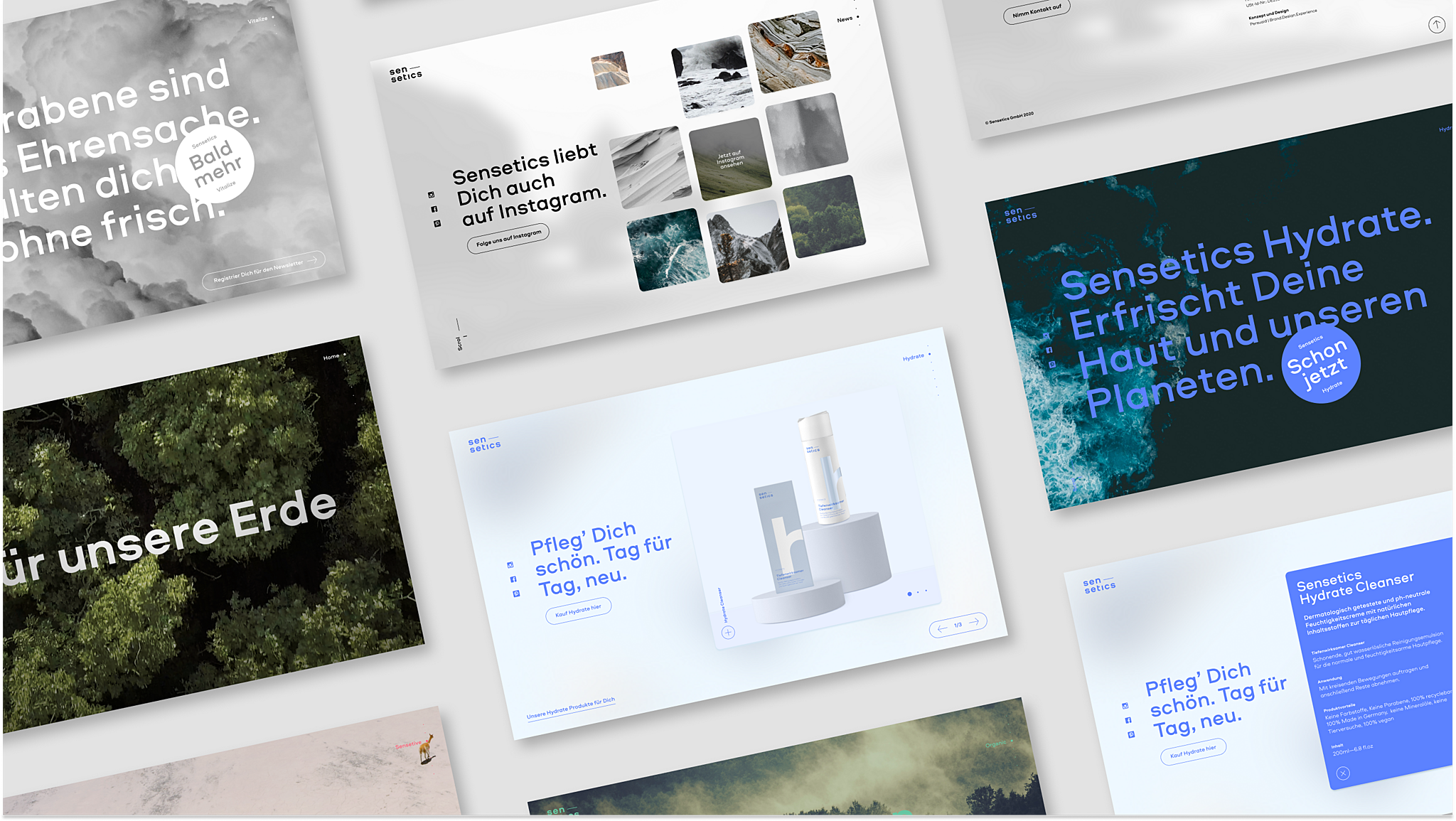The height and width of the screenshot is (821, 1456).
Task: Click the round 'Bald mehr' Vitalize badge
Action: coord(215,164)
